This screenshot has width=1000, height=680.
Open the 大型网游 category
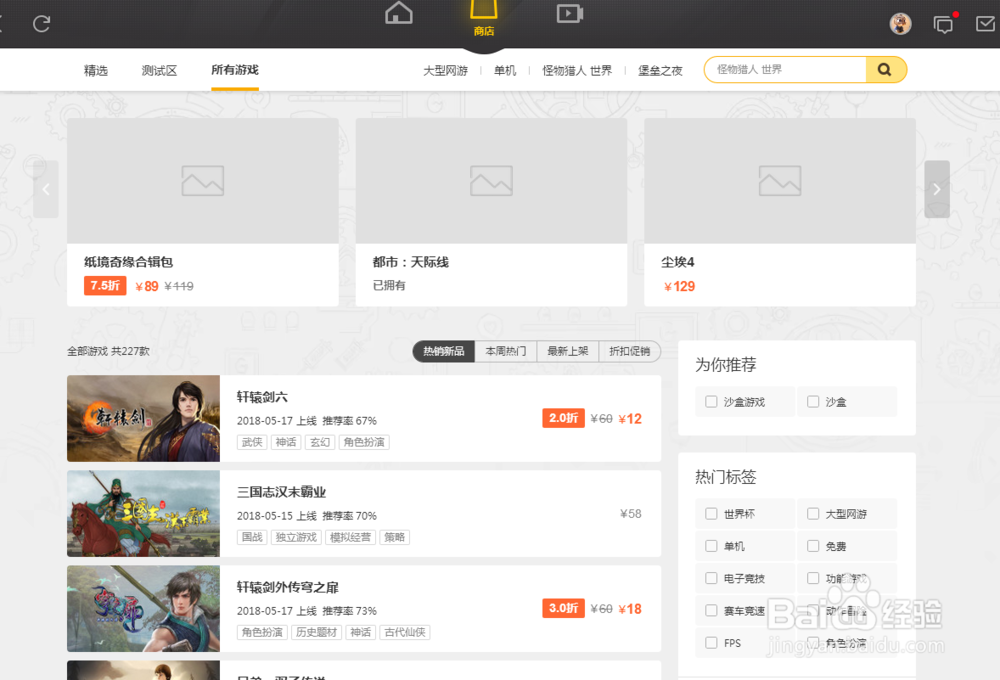446,70
